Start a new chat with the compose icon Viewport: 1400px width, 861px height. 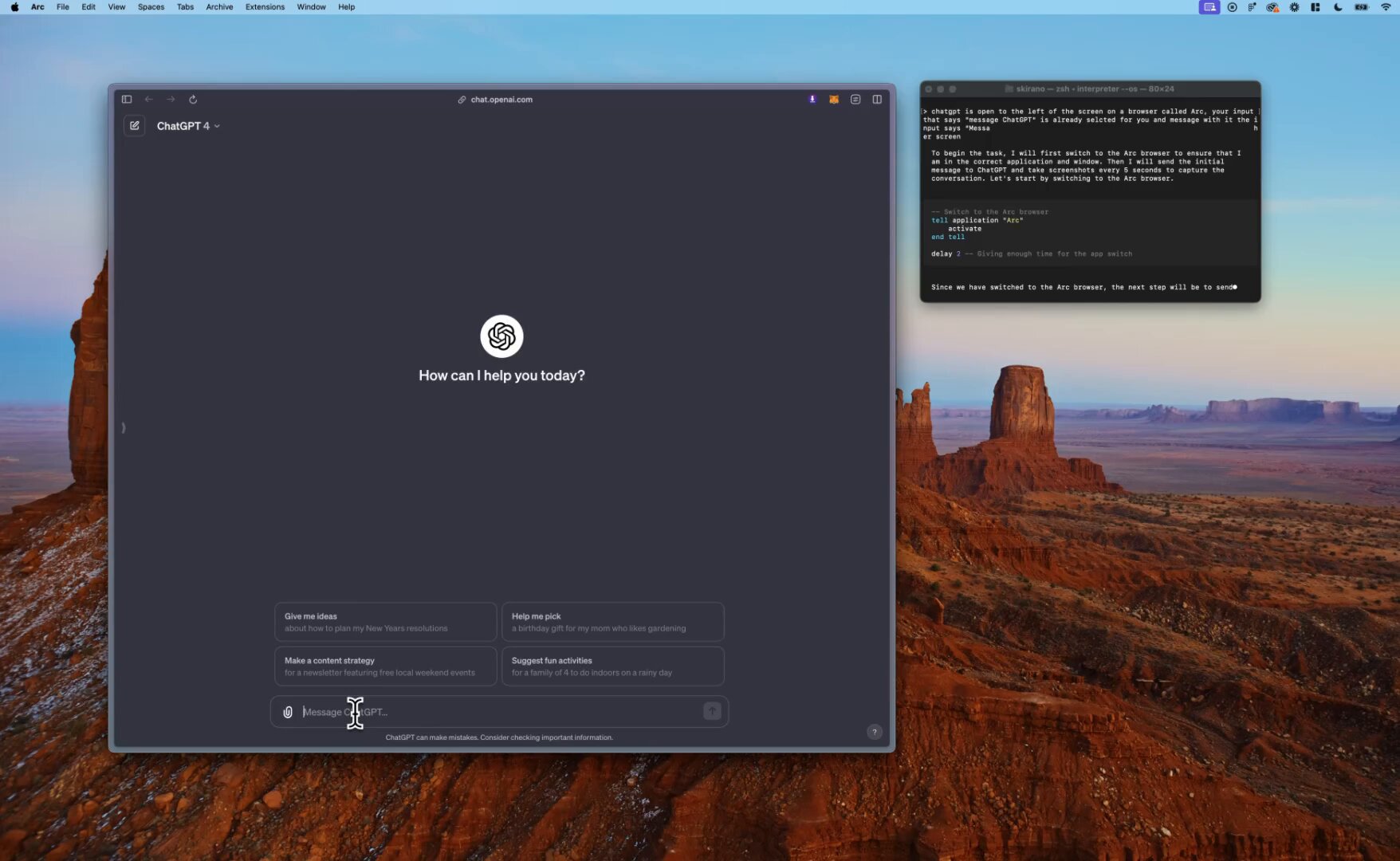135,126
